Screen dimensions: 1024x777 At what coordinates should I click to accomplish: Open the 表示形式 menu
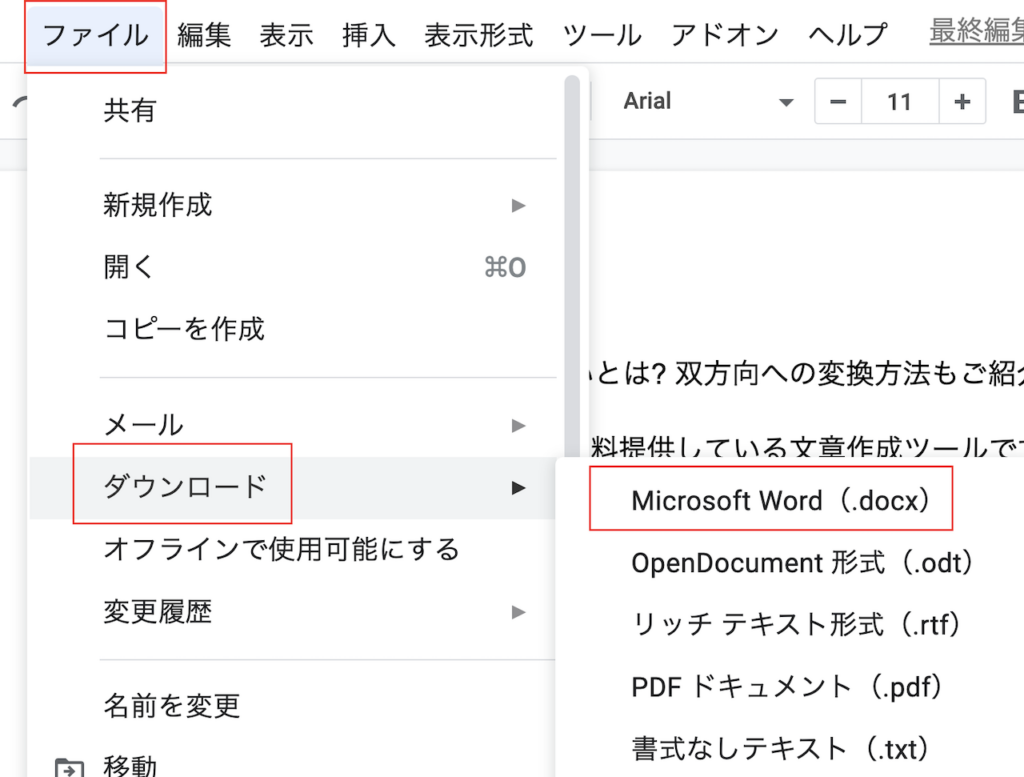479,35
